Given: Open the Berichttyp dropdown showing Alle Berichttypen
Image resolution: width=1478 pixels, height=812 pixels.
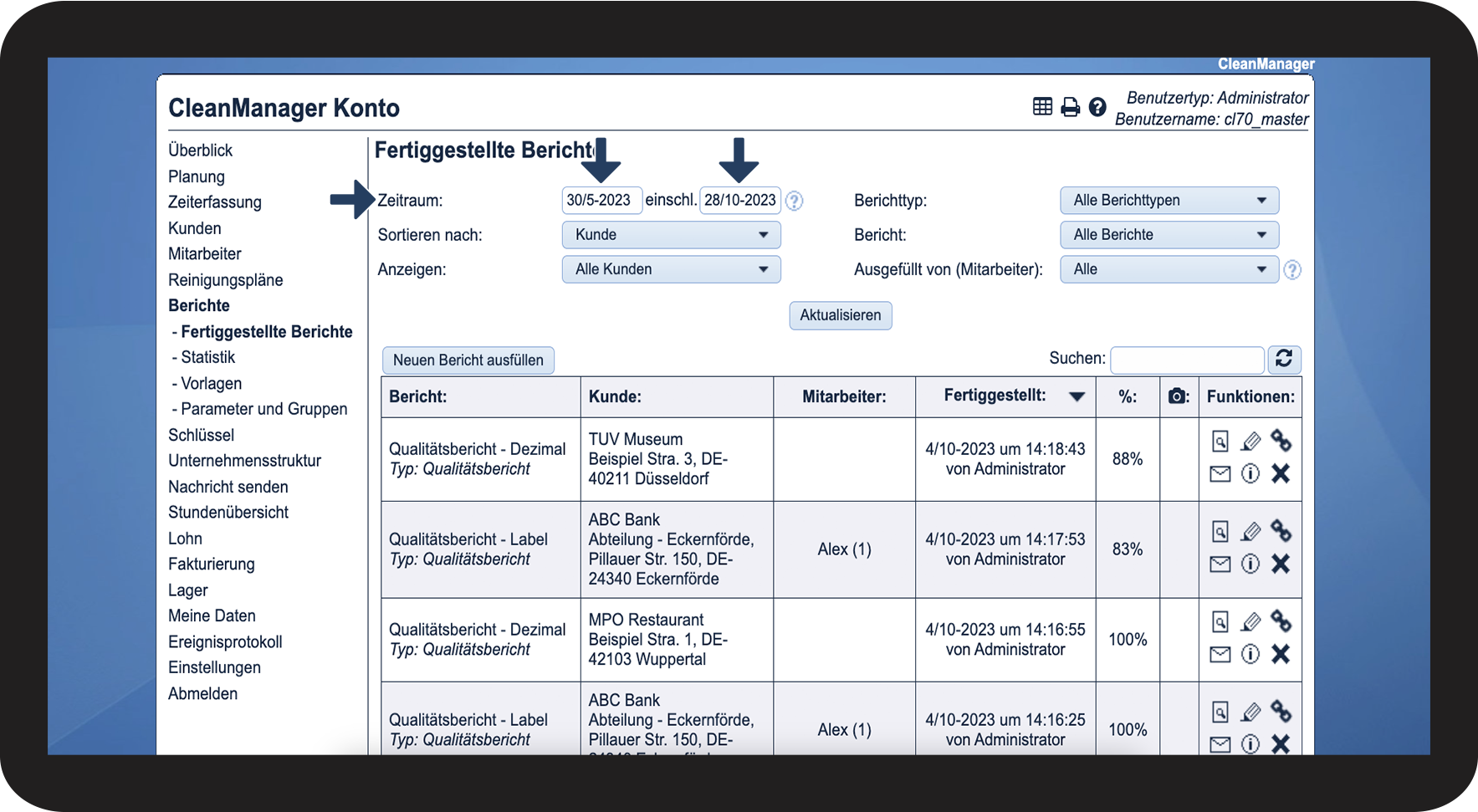Looking at the screenshot, I should (1169, 201).
